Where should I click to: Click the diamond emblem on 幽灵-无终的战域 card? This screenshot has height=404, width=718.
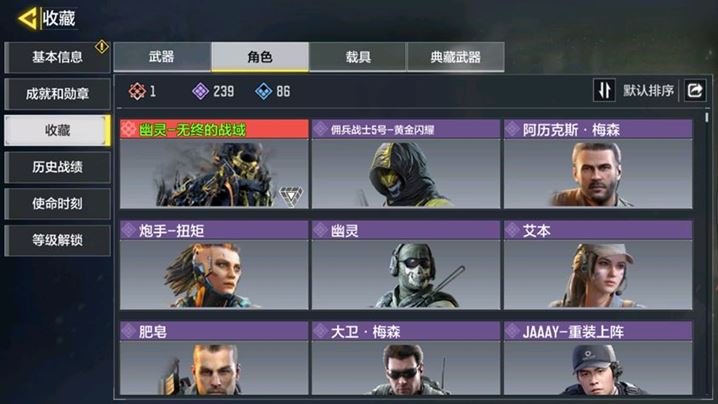pyautogui.click(x=291, y=196)
